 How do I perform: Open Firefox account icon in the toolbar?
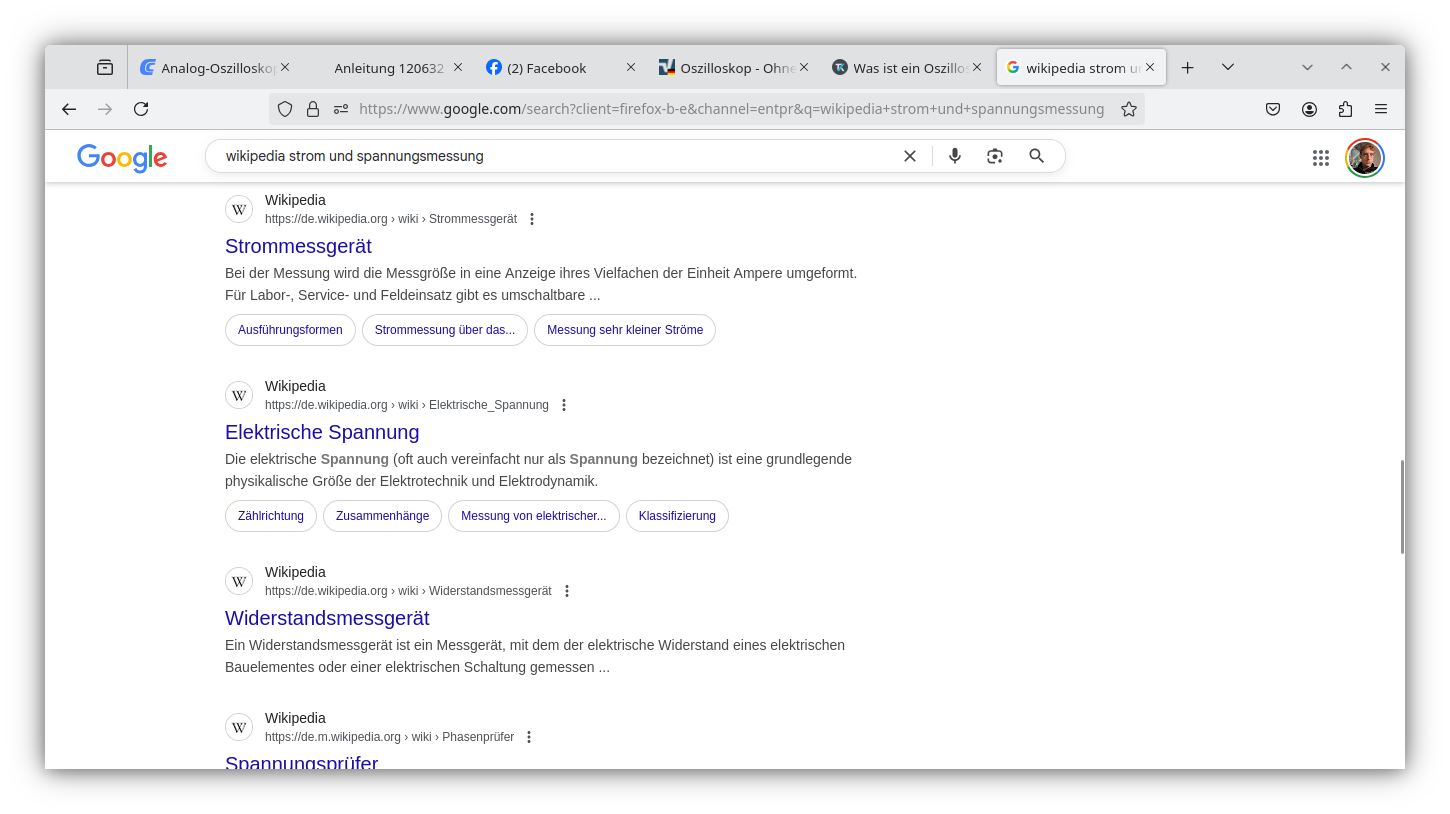pos(1309,109)
